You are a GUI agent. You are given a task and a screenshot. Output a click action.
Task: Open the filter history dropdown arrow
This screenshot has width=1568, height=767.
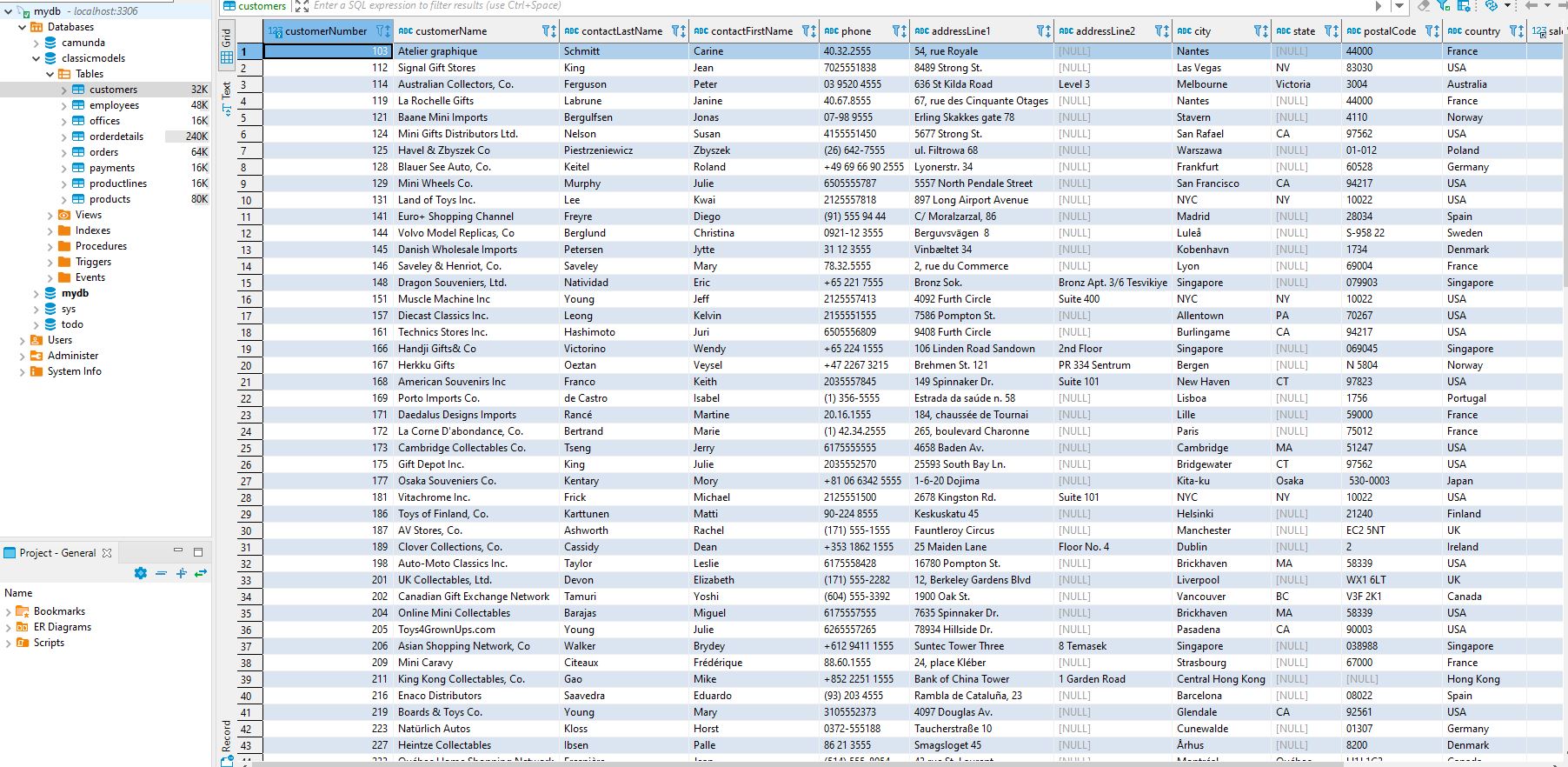tap(1399, 5)
